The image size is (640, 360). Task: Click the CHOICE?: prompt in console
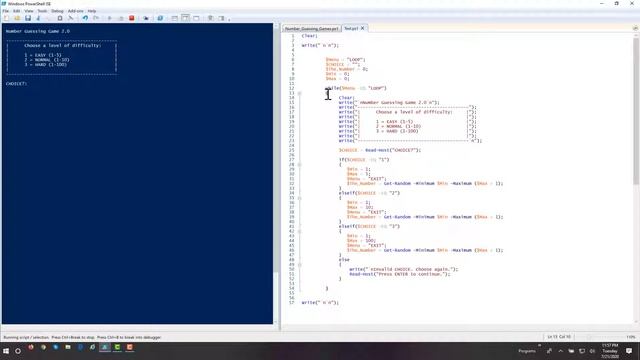16,84
